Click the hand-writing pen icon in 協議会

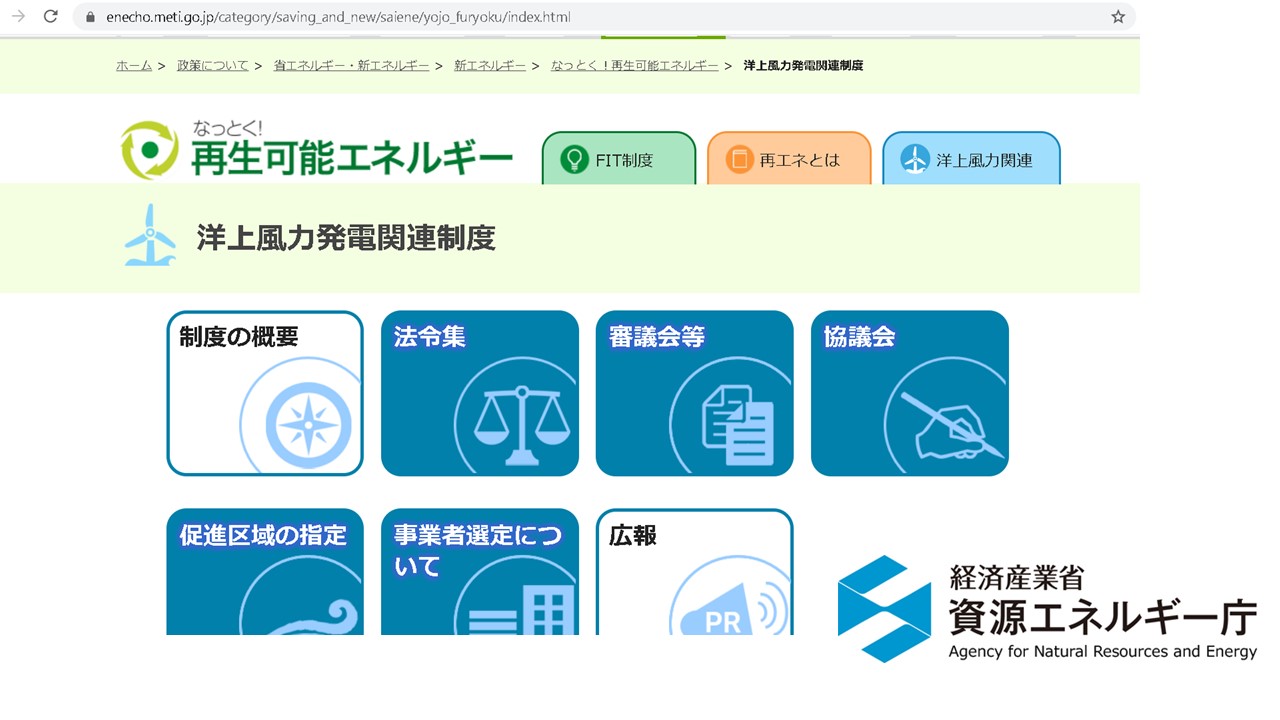951,425
